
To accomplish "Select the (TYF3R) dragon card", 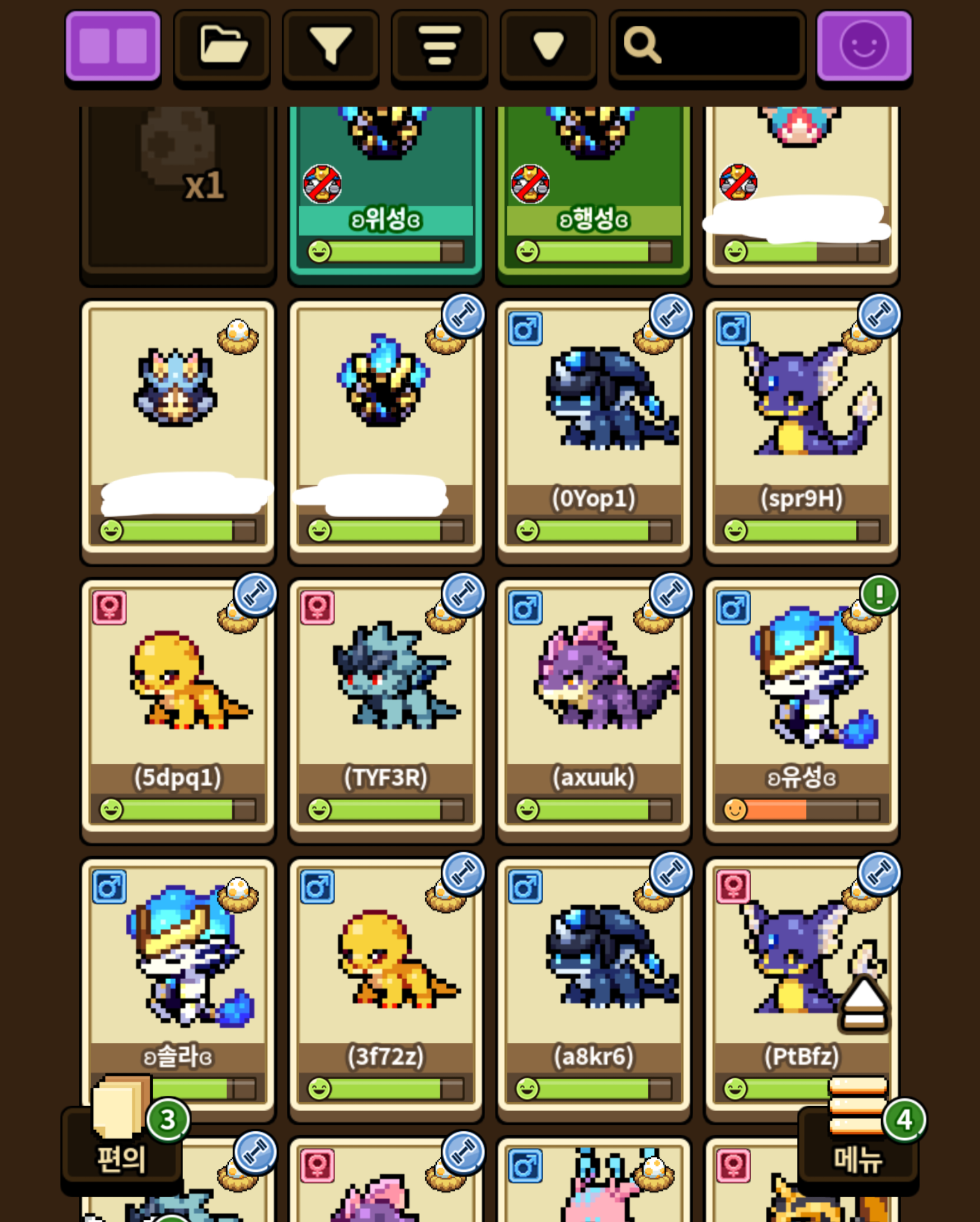I will coord(386,711).
